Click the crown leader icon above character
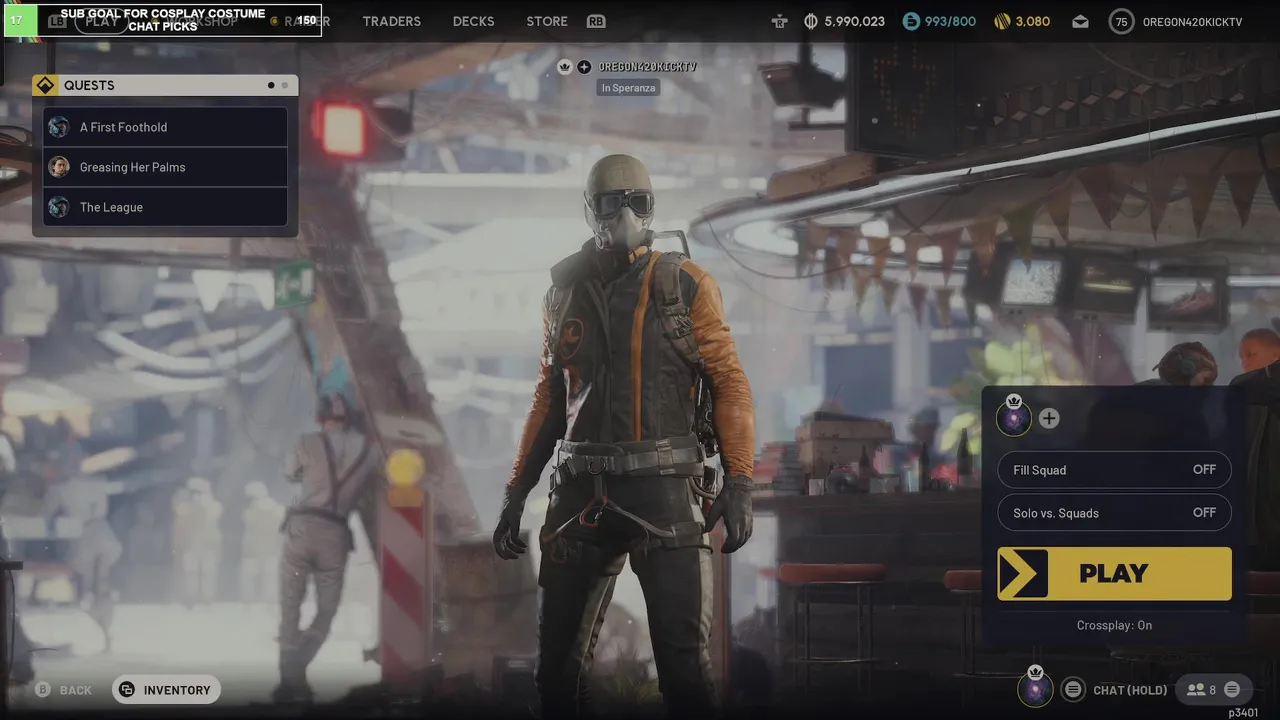Screen dimensions: 1280x720 click(x=565, y=67)
